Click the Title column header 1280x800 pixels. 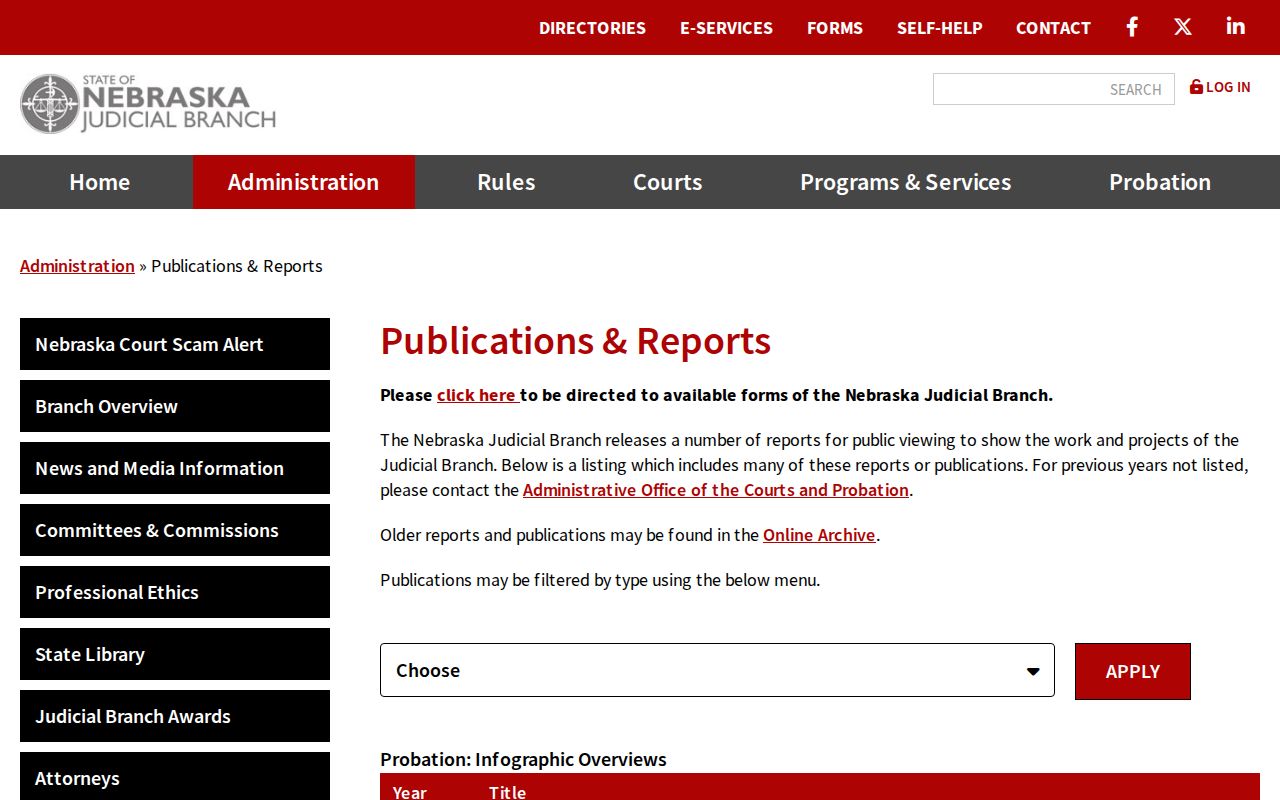tap(507, 791)
